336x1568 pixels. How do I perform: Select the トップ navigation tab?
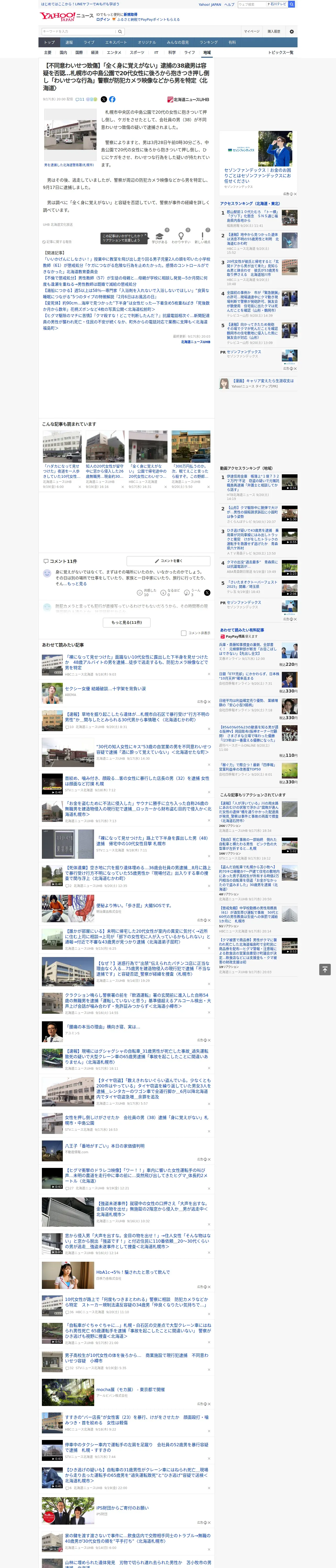[49, 43]
